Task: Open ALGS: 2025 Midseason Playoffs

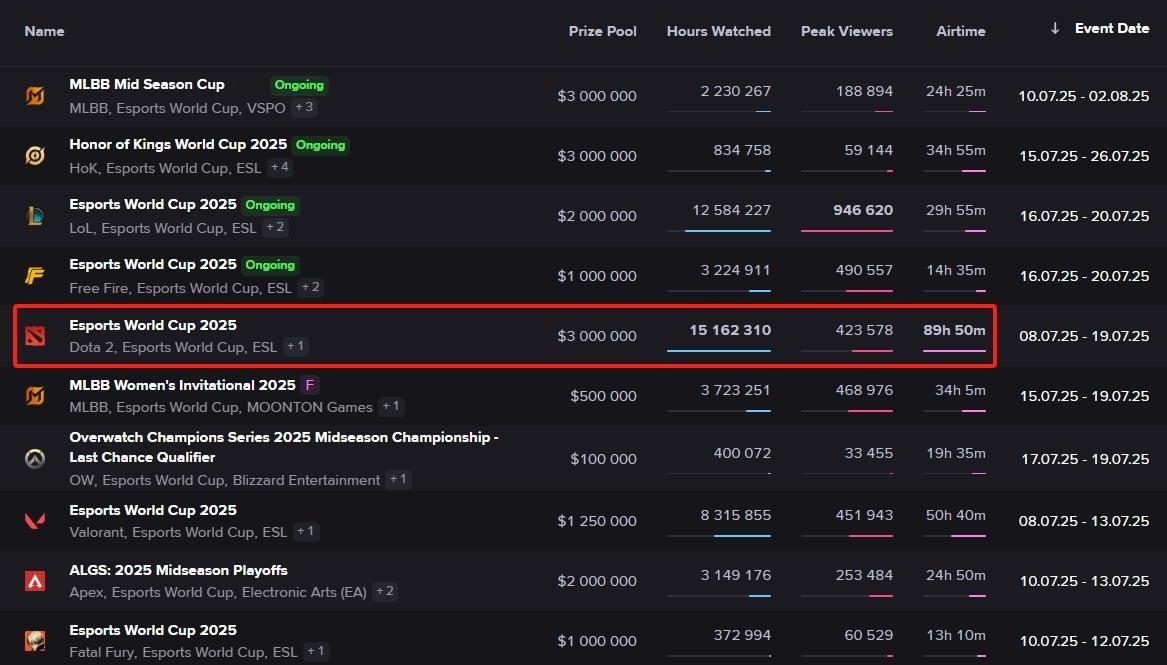Action: point(178,571)
